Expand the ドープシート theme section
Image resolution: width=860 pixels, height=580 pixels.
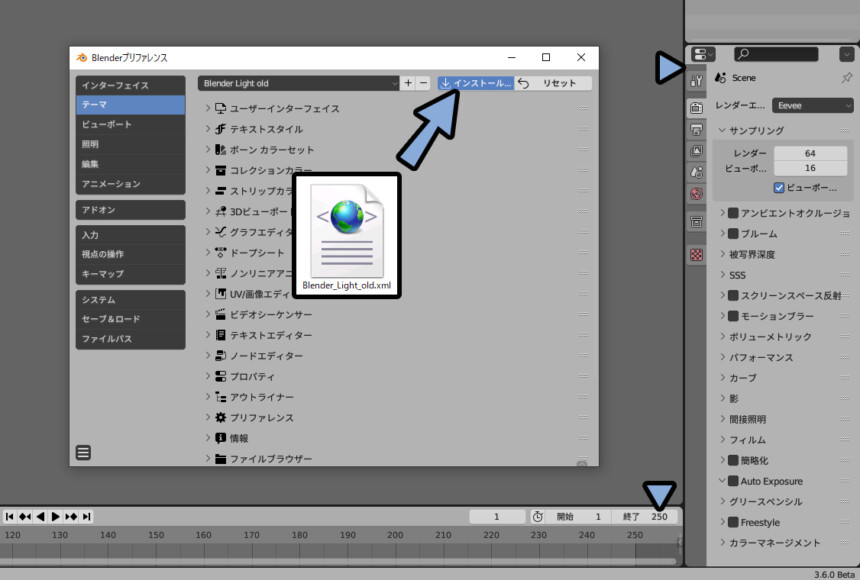[208, 252]
